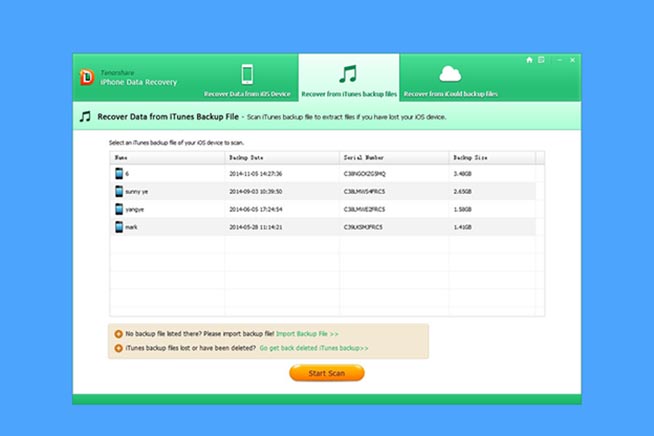Minimize the iPhone Data Recovery window
This screenshot has height=436, width=654.
(x=559, y=60)
